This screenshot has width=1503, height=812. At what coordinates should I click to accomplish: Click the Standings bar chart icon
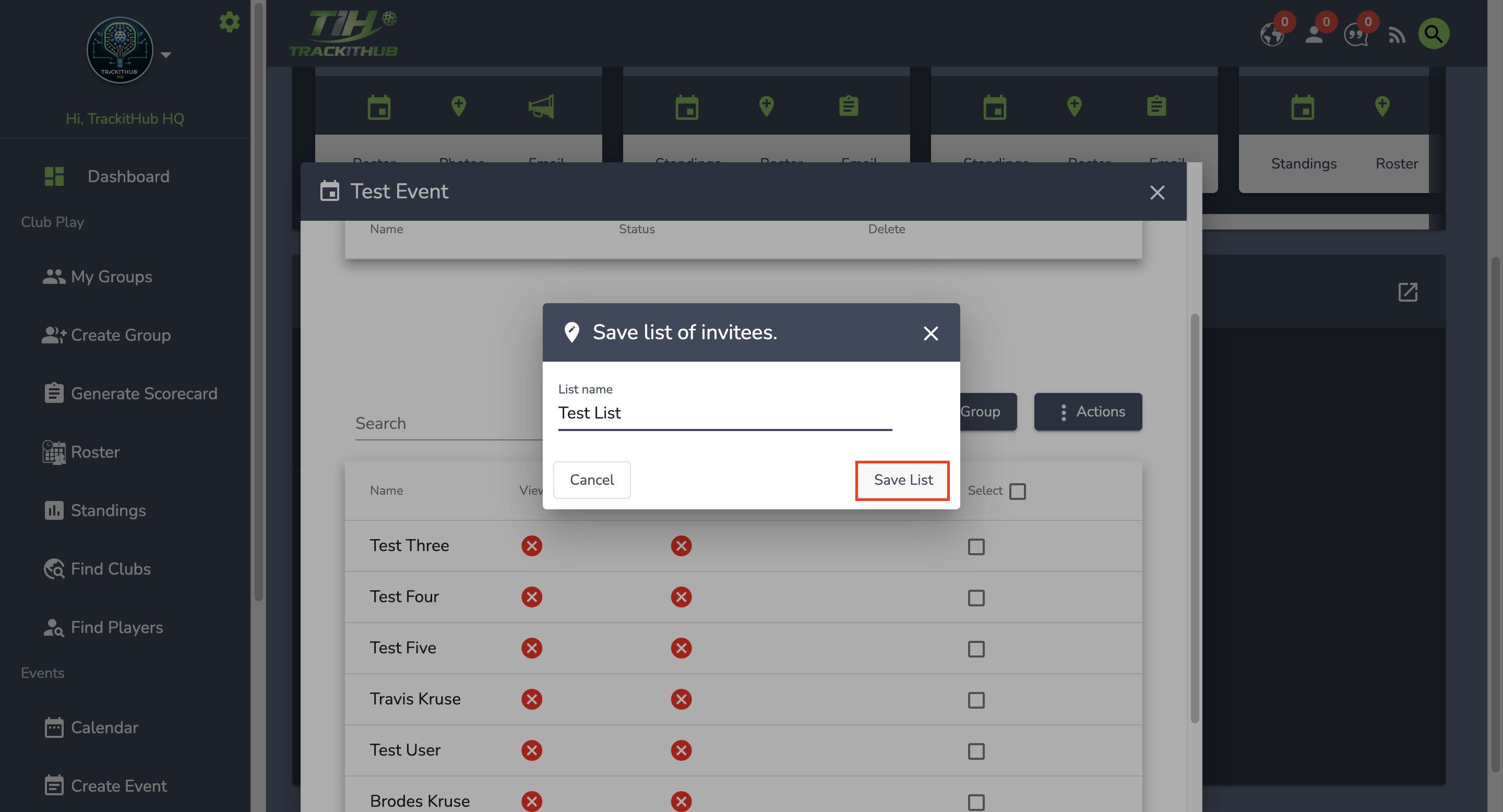pos(54,510)
